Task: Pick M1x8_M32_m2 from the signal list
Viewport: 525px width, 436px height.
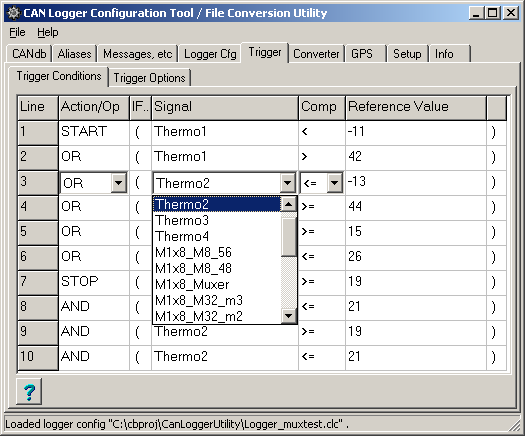Action: (x=217, y=316)
